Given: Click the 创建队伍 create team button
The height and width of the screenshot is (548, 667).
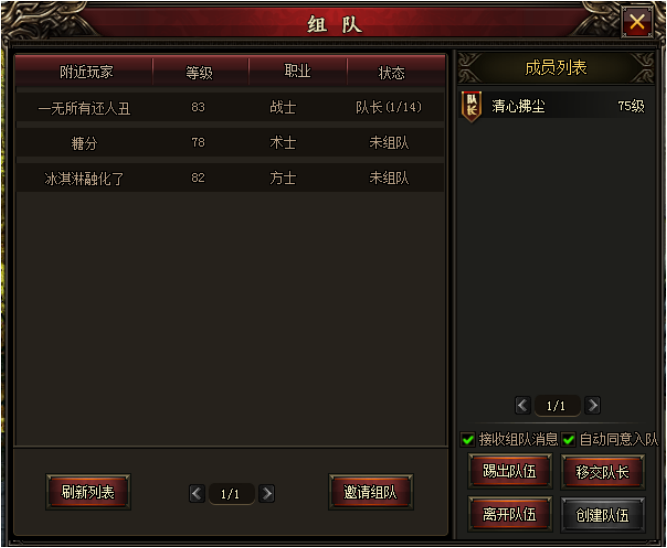Looking at the screenshot, I should [x=603, y=515].
